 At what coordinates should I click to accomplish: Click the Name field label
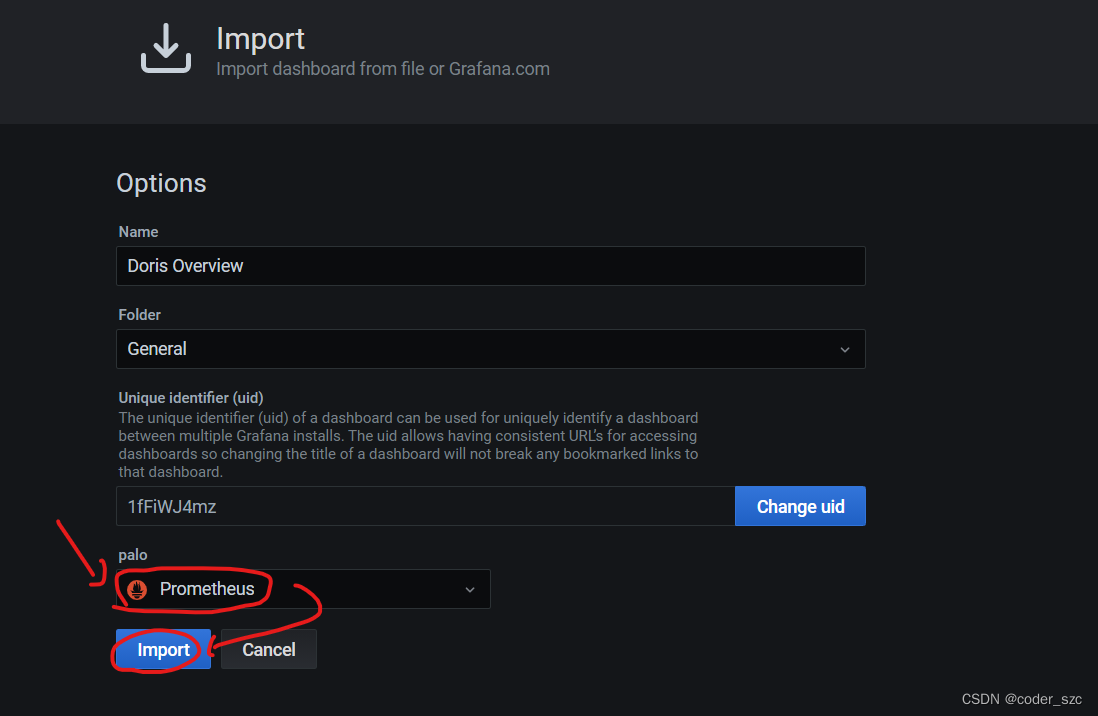[x=138, y=232]
